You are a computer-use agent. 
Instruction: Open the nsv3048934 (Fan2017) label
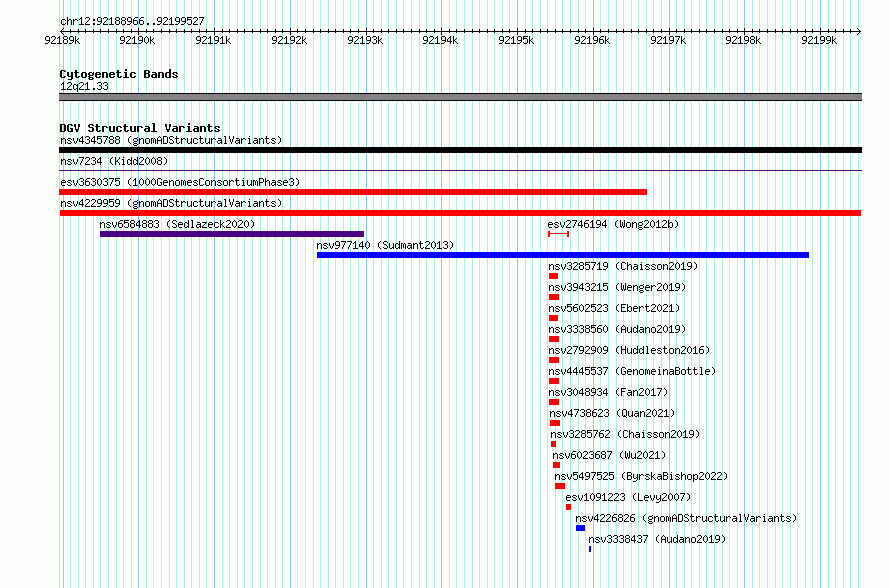[x=608, y=392]
